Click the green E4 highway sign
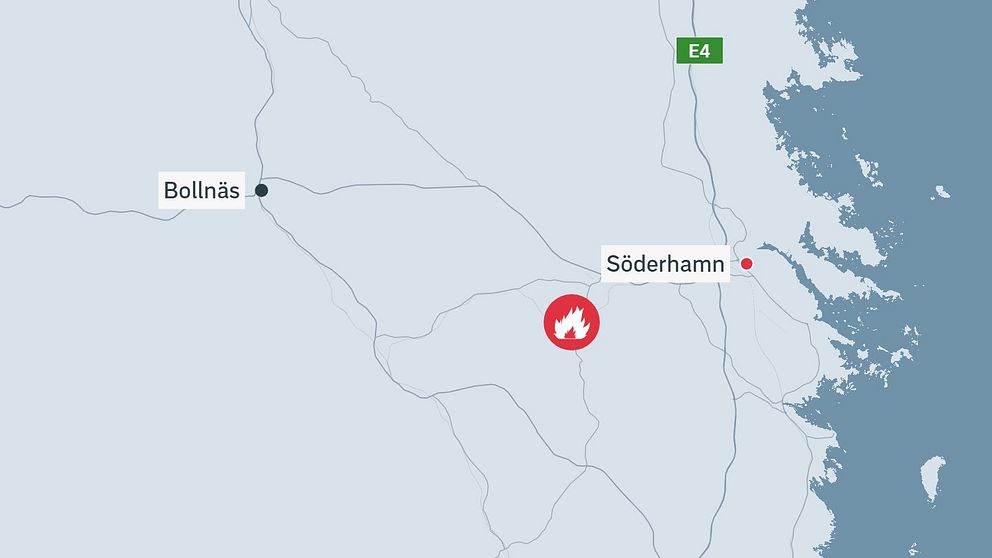Viewport: 992px width, 558px height. pos(699,51)
